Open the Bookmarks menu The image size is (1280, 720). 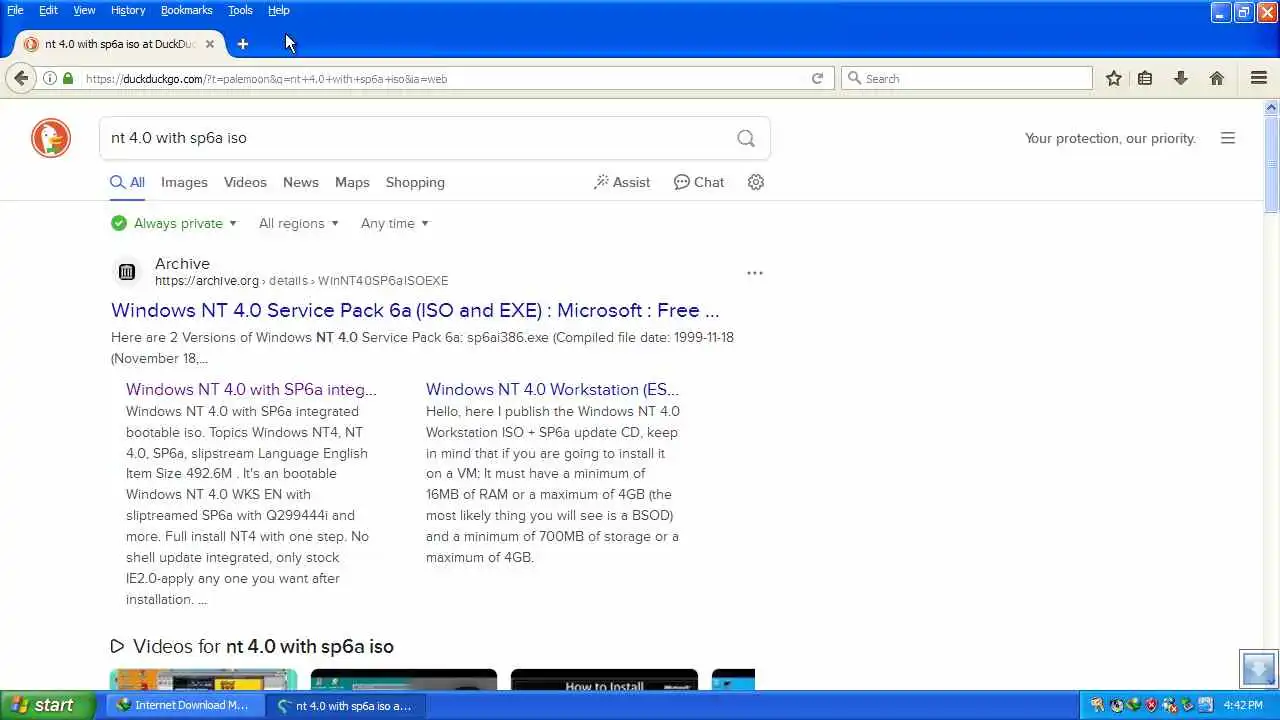tap(186, 10)
